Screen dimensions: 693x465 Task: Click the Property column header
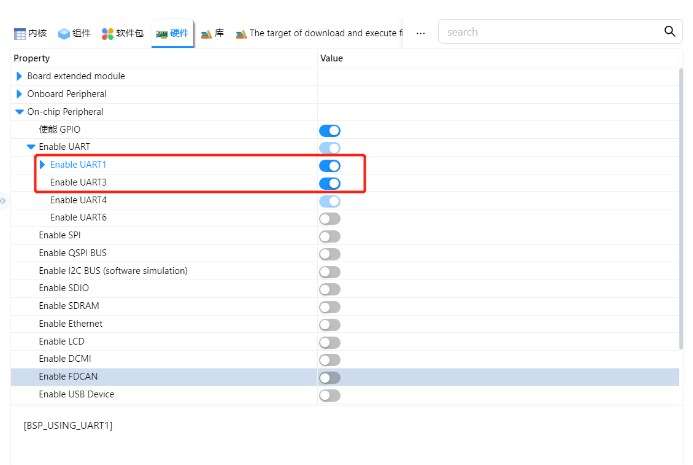pyautogui.click(x=31, y=58)
